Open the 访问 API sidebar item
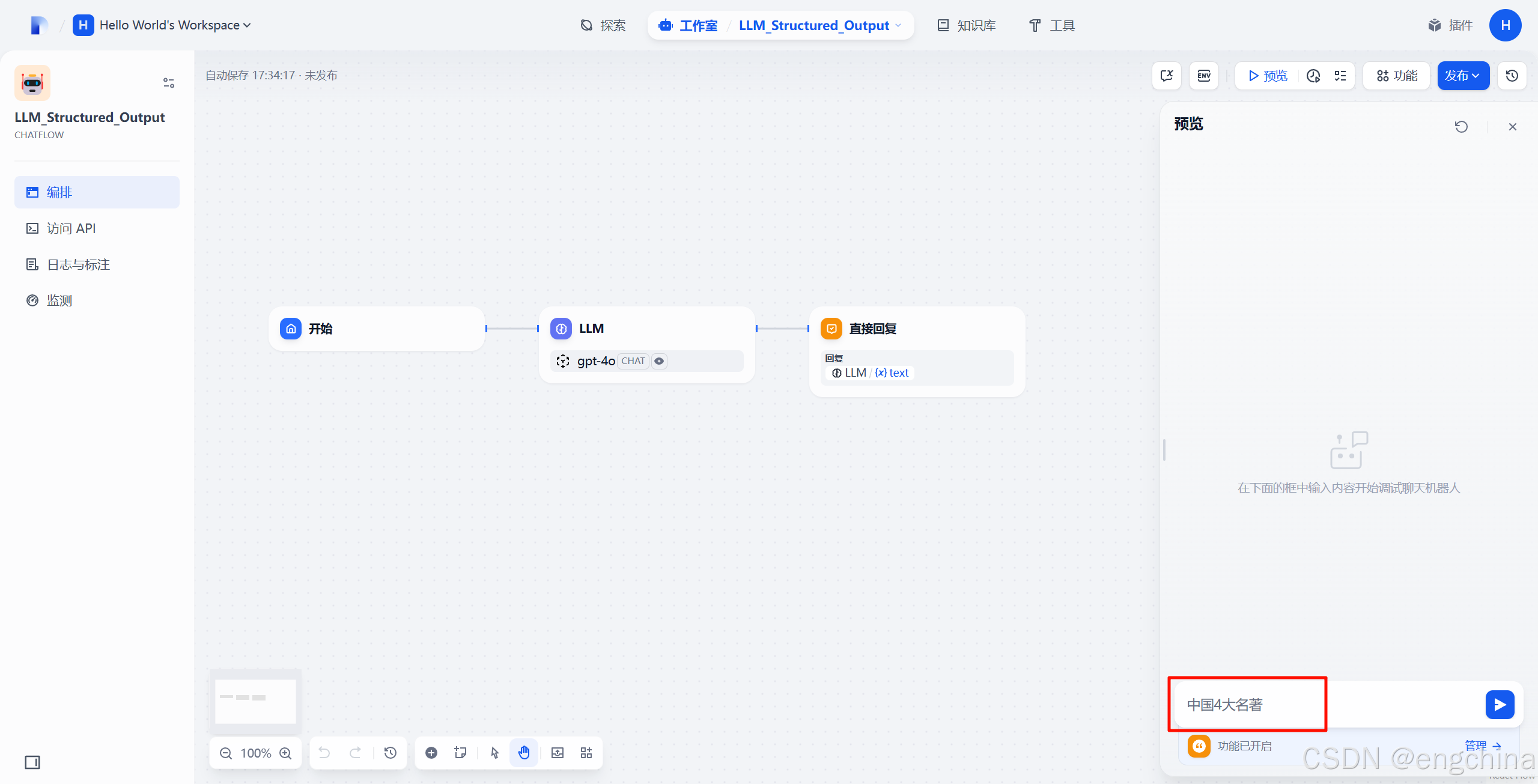1538x784 pixels. [71, 228]
